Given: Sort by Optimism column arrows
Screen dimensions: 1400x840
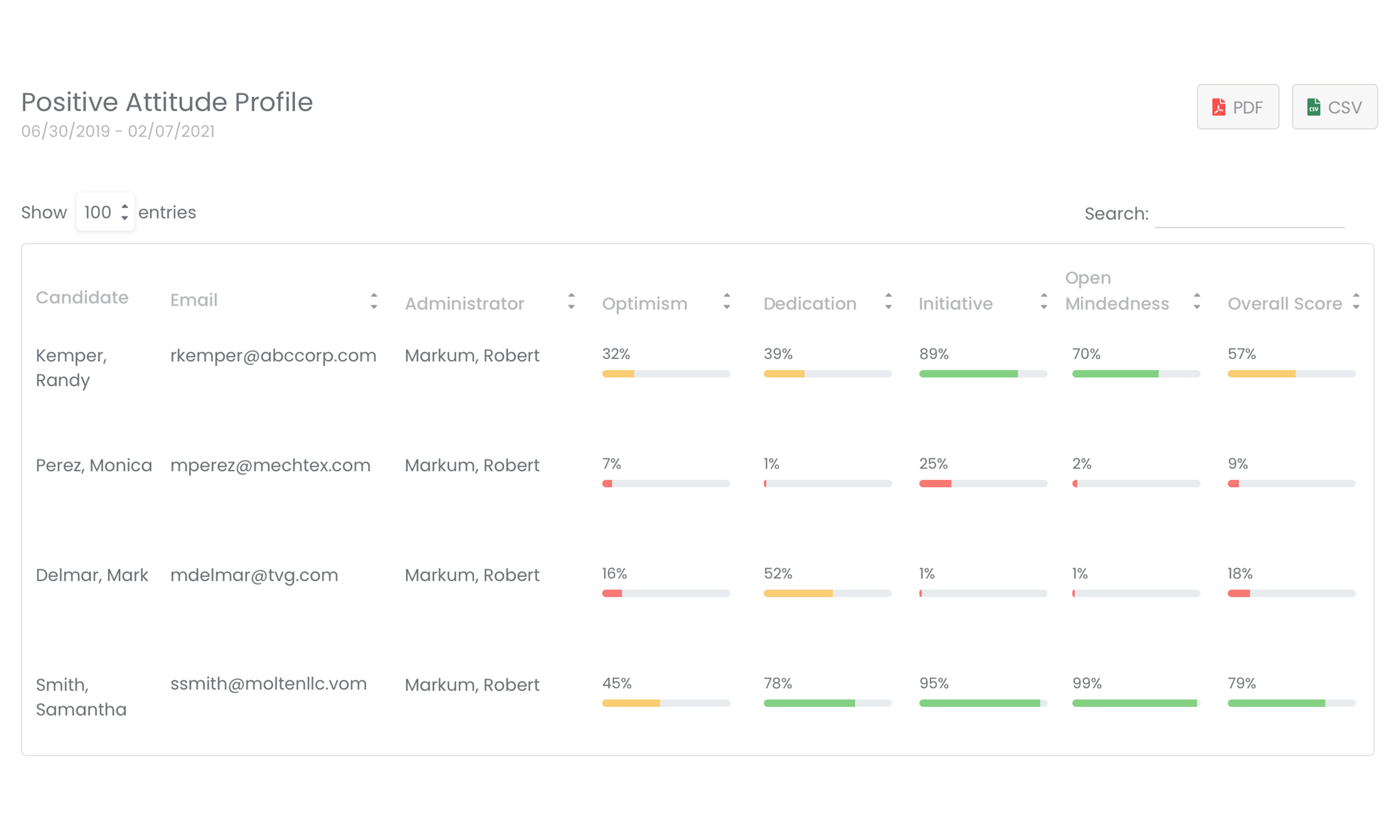Looking at the screenshot, I should 726,301.
